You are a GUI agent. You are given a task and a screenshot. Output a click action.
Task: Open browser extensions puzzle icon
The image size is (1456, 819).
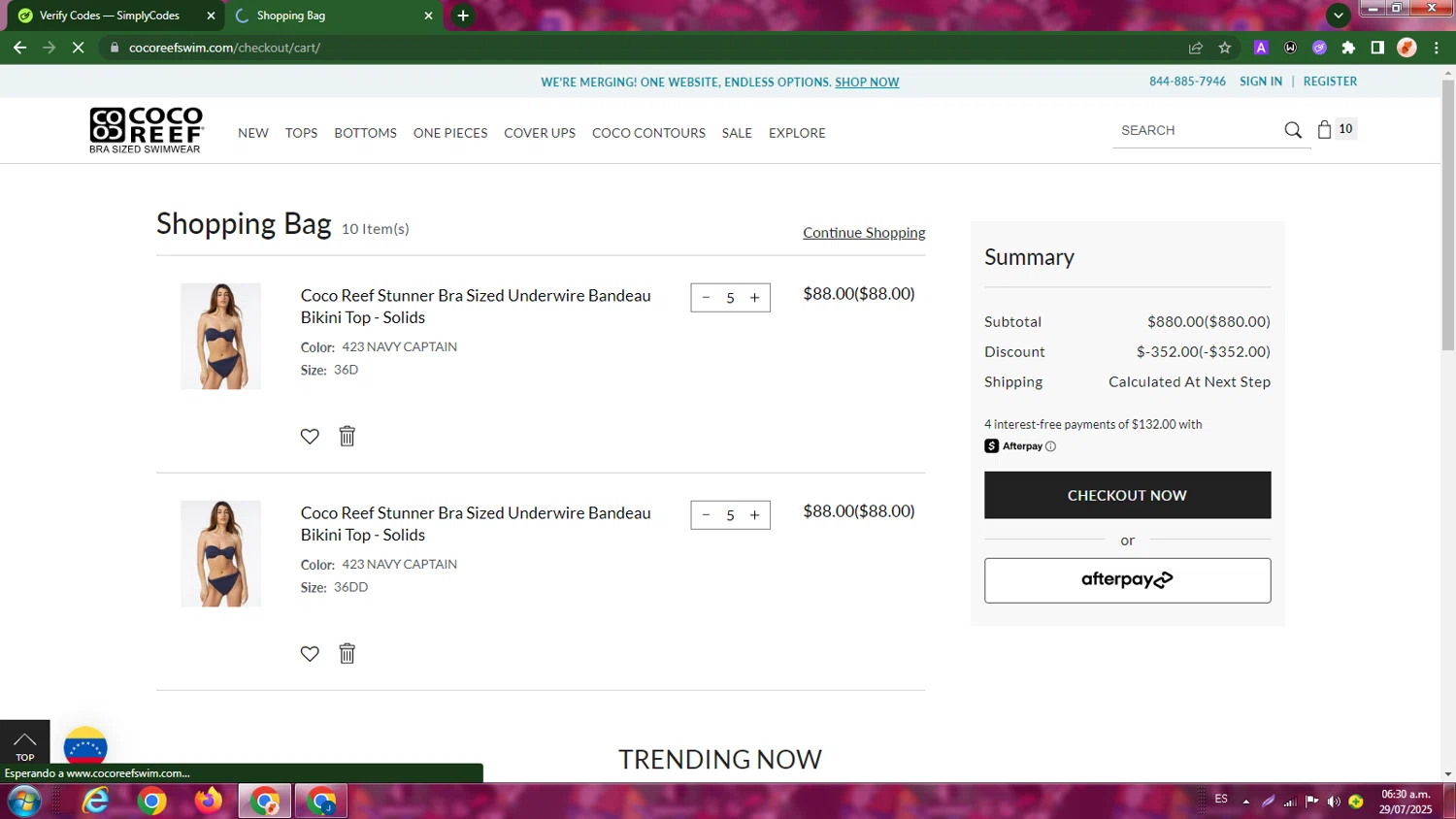[1348, 48]
